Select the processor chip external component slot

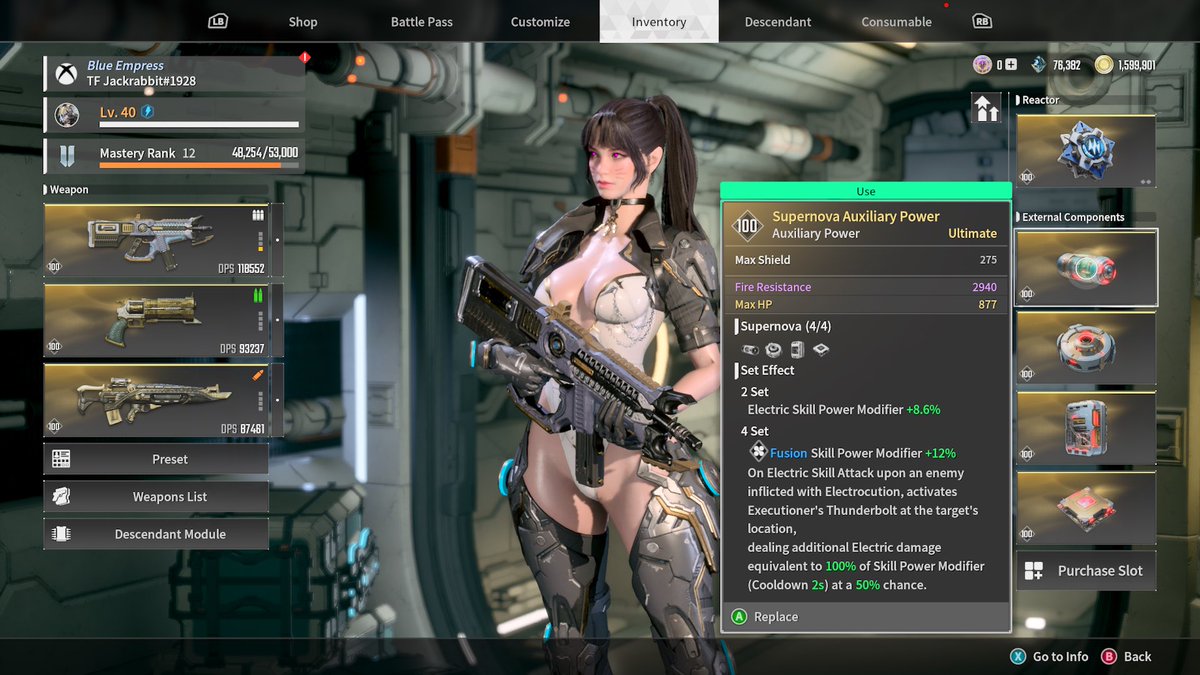coord(1086,508)
